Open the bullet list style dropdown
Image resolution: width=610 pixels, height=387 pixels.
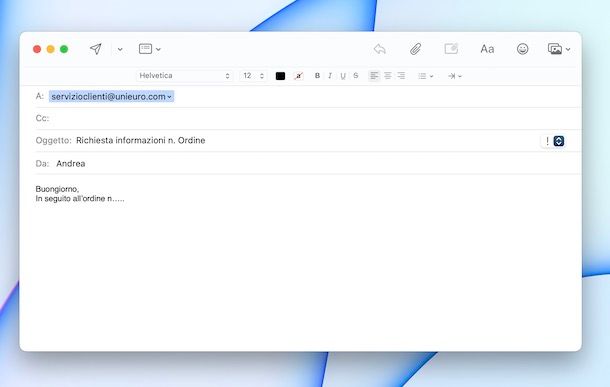pyautogui.click(x=426, y=76)
